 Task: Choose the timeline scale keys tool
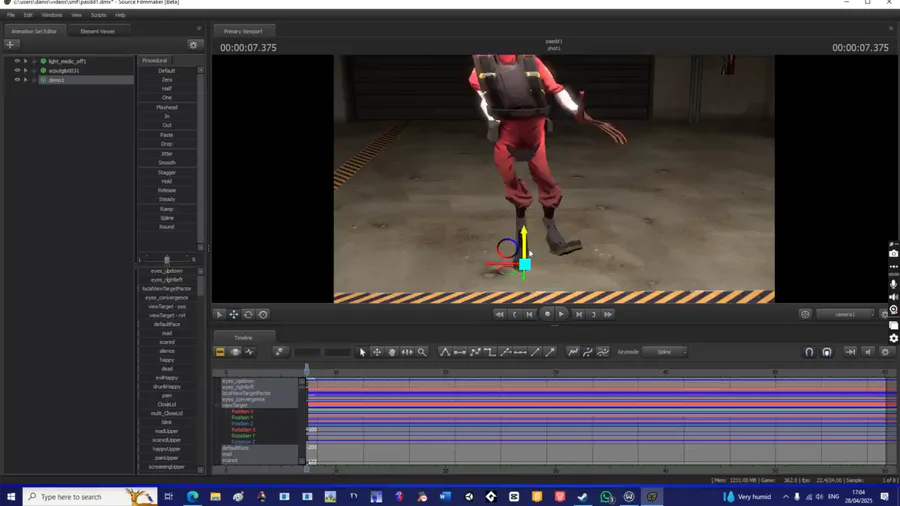[407, 352]
